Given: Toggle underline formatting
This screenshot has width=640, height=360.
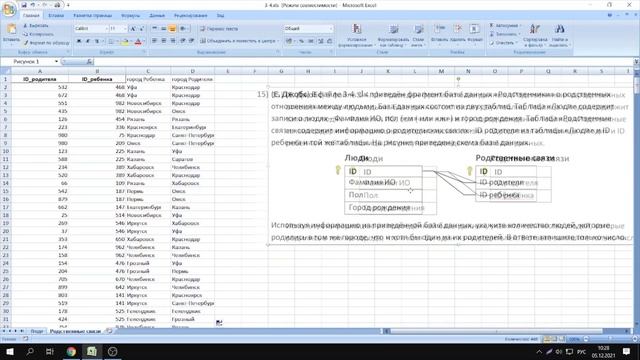Looking at the screenshot, I should click(97, 41).
